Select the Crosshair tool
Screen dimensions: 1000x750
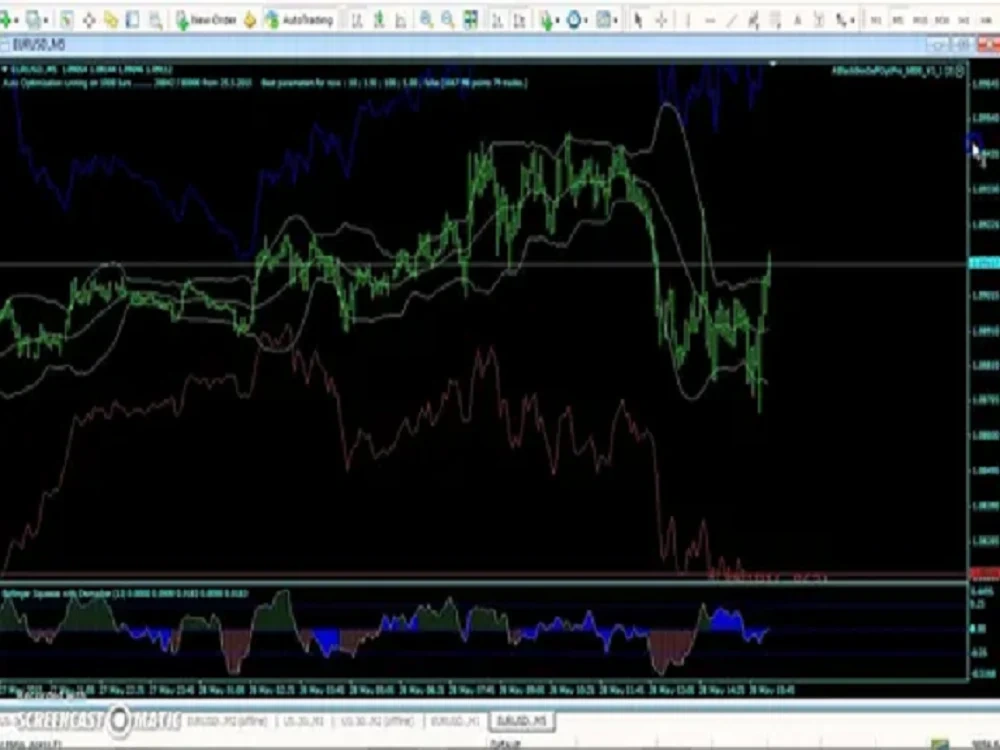pos(661,20)
